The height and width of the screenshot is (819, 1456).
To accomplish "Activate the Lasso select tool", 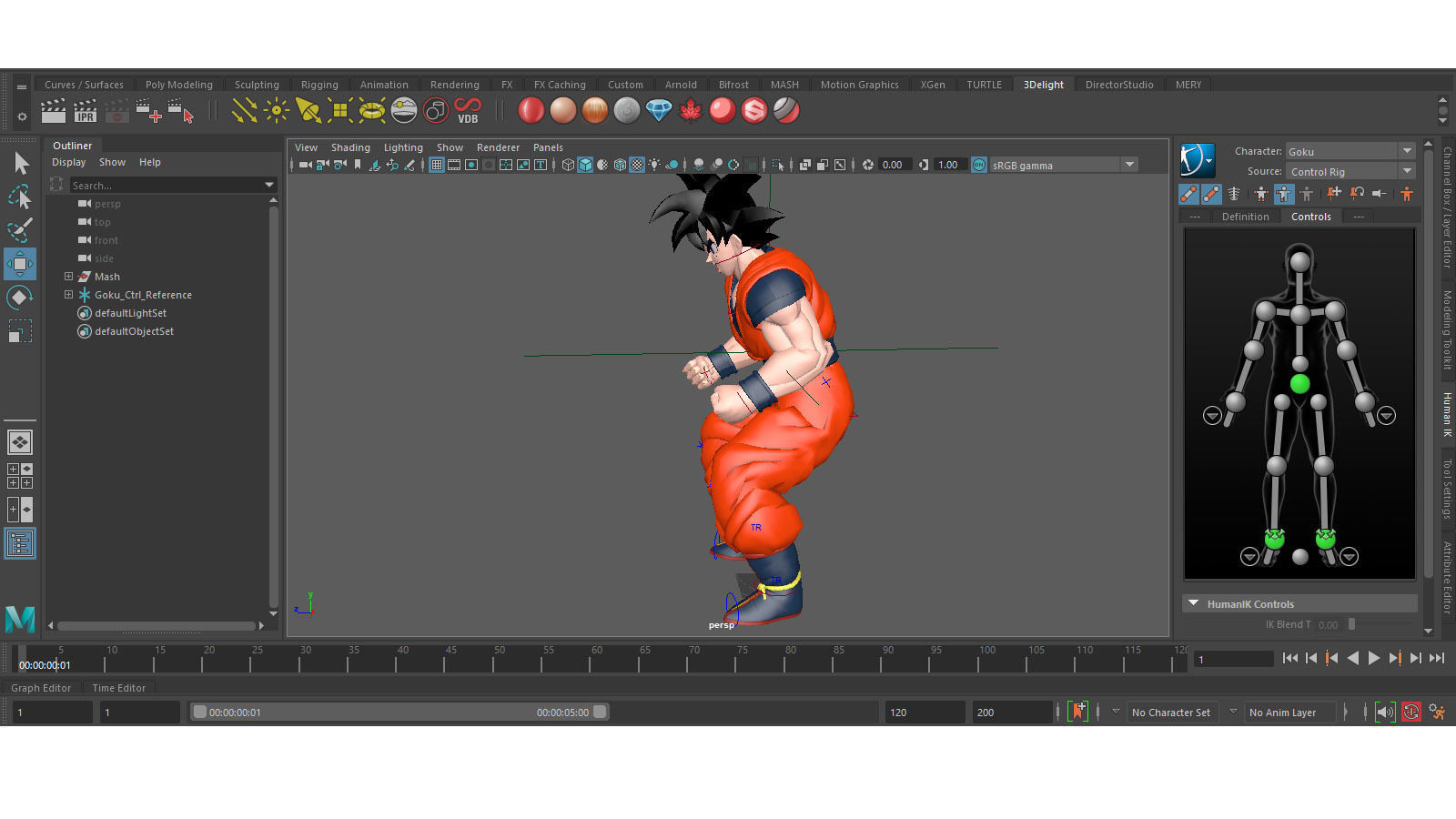I will click(20, 197).
